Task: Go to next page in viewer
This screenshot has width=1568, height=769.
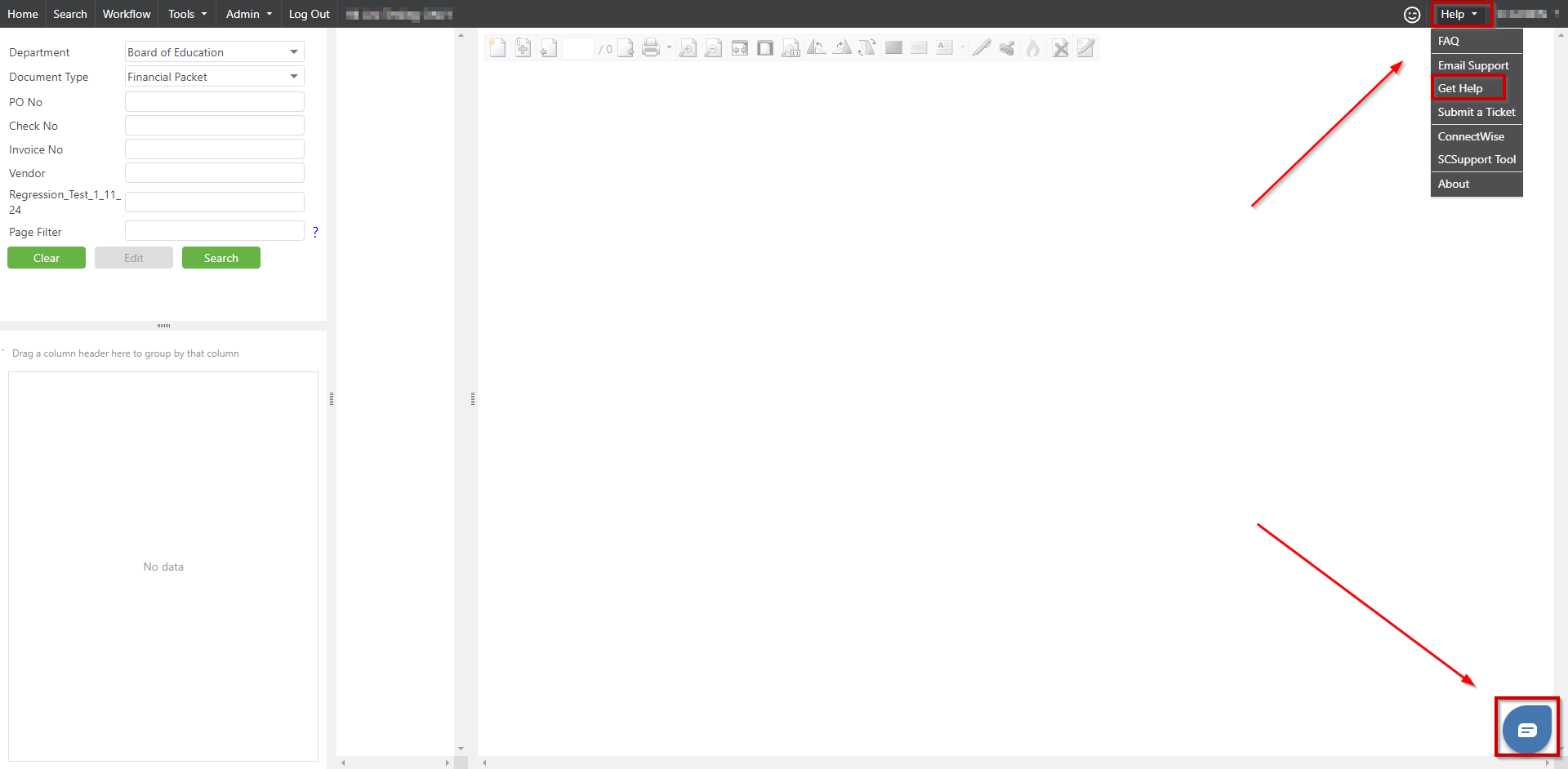Action: point(626,48)
